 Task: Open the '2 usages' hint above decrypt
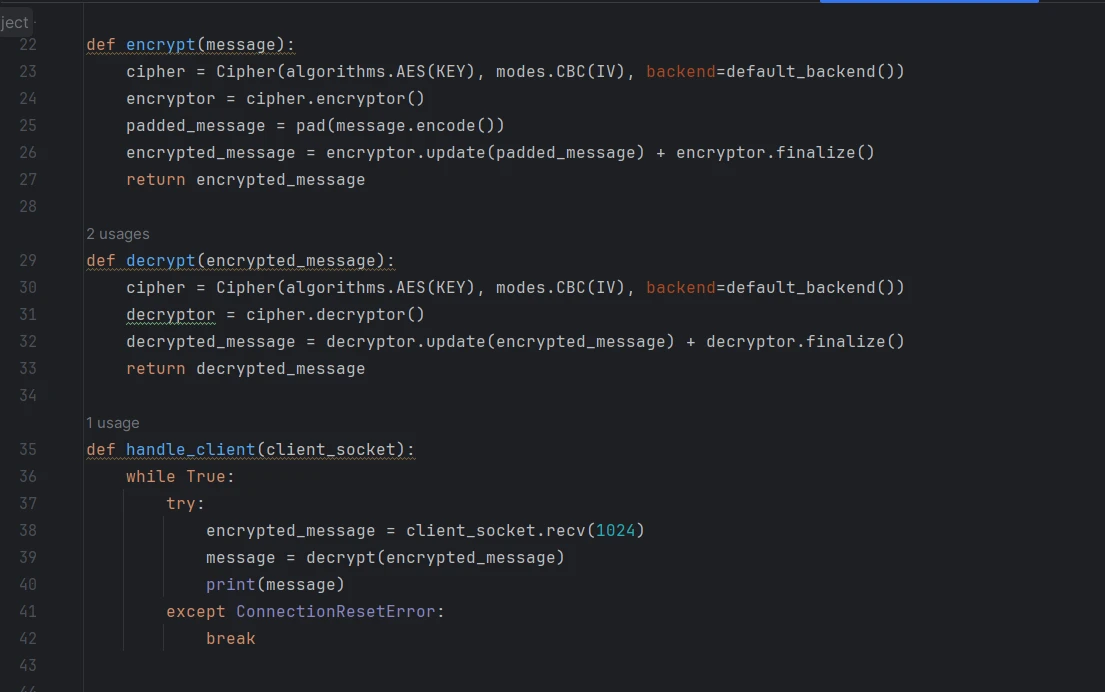point(118,234)
